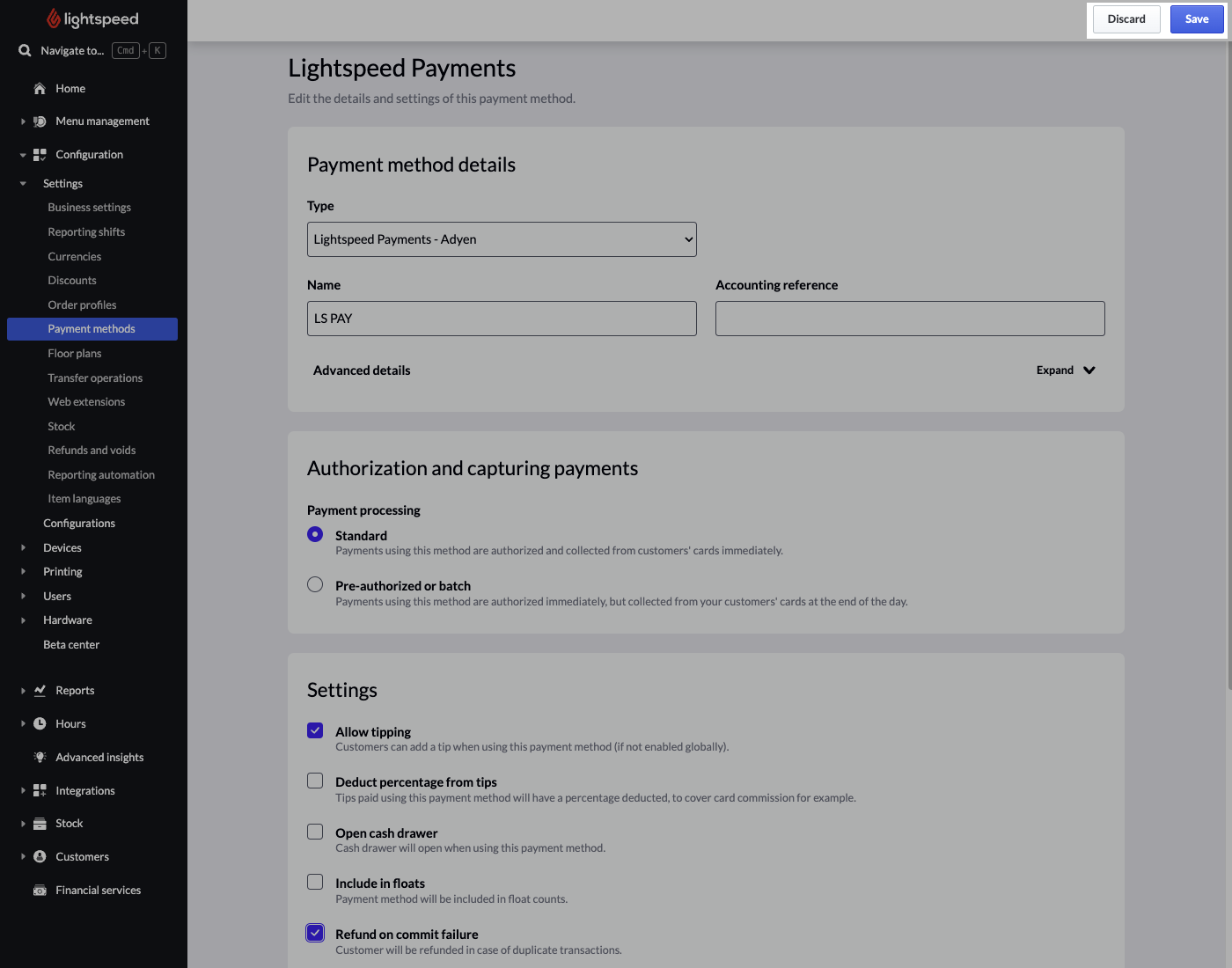The width and height of the screenshot is (1232, 968).
Task: Expand the Users arrow
Action: pos(23,596)
